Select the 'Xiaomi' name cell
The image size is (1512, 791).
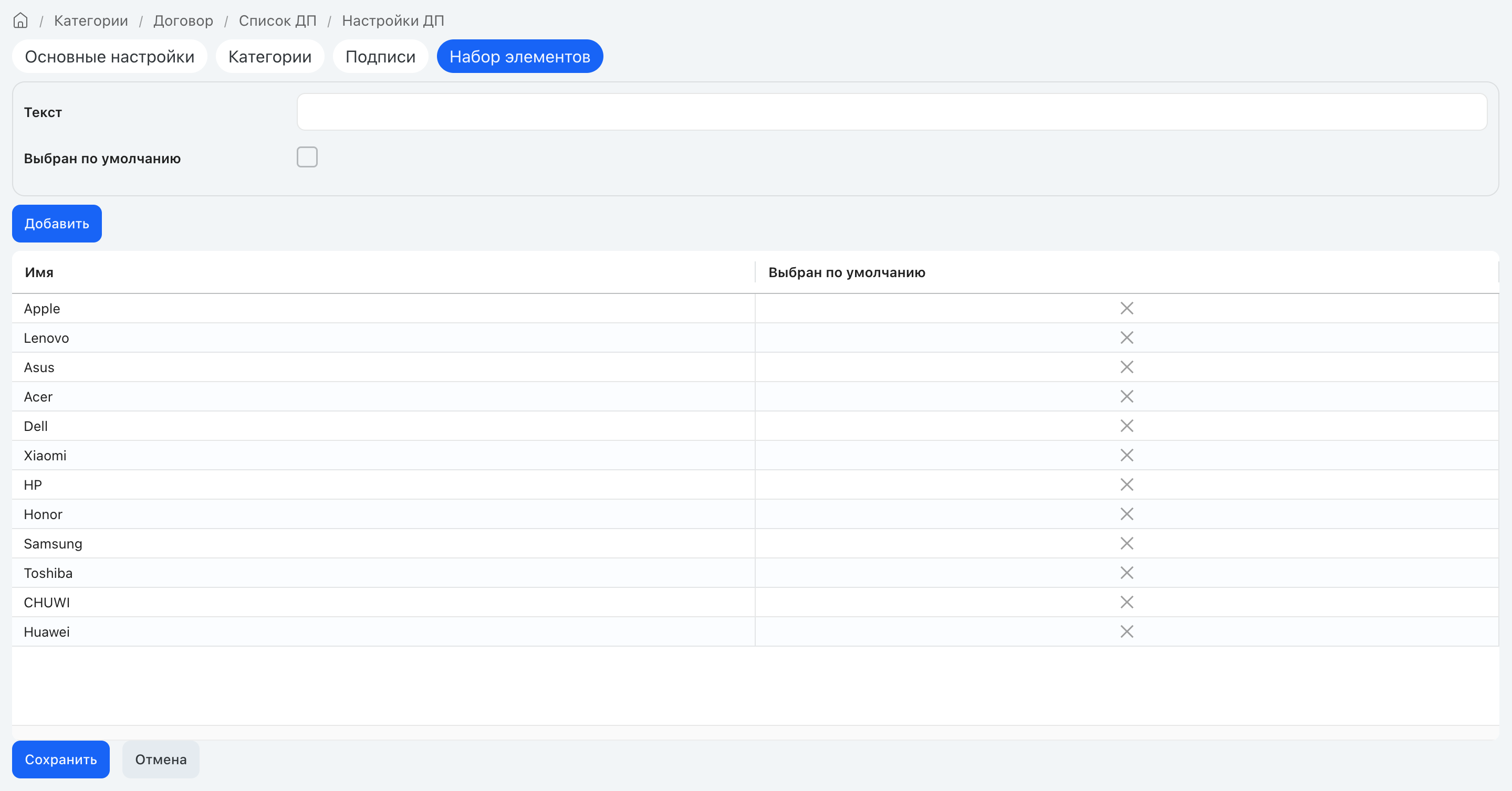click(x=383, y=455)
